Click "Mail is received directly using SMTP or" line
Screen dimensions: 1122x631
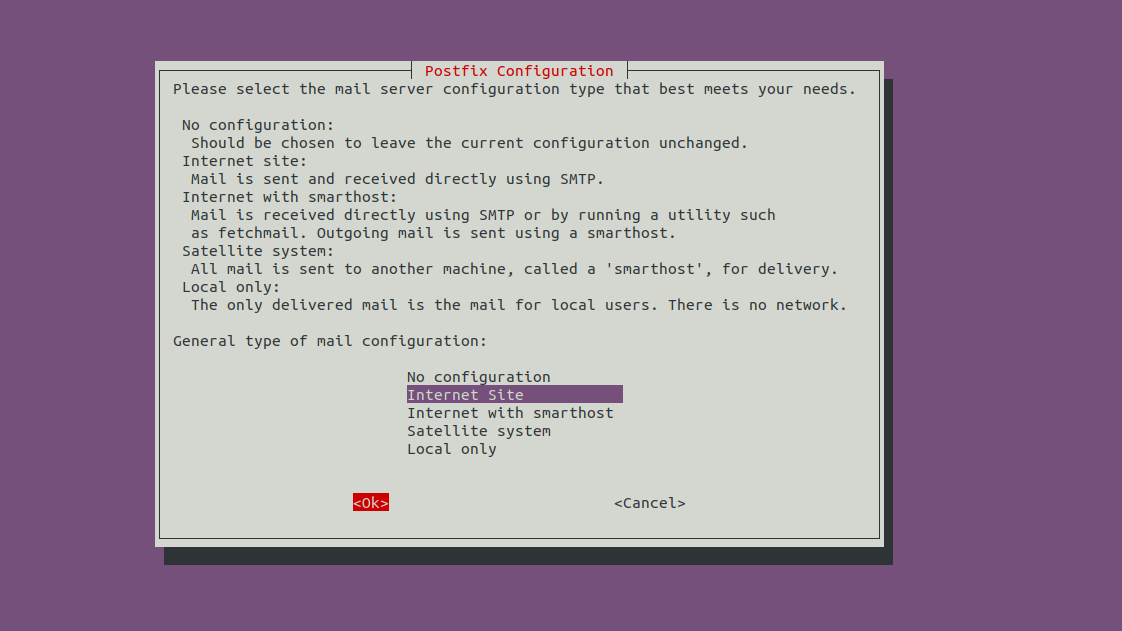point(483,215)
